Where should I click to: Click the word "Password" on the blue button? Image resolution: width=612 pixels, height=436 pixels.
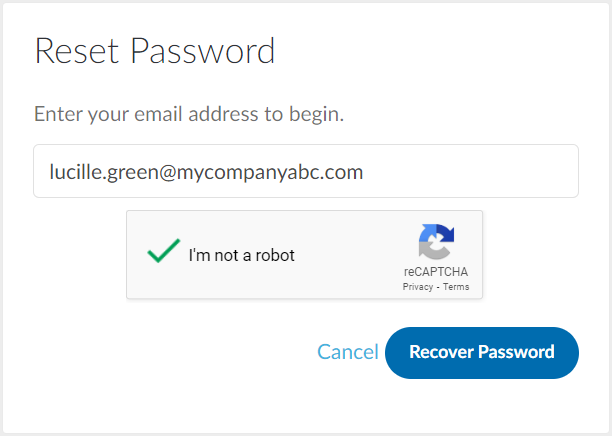(516, 352)
